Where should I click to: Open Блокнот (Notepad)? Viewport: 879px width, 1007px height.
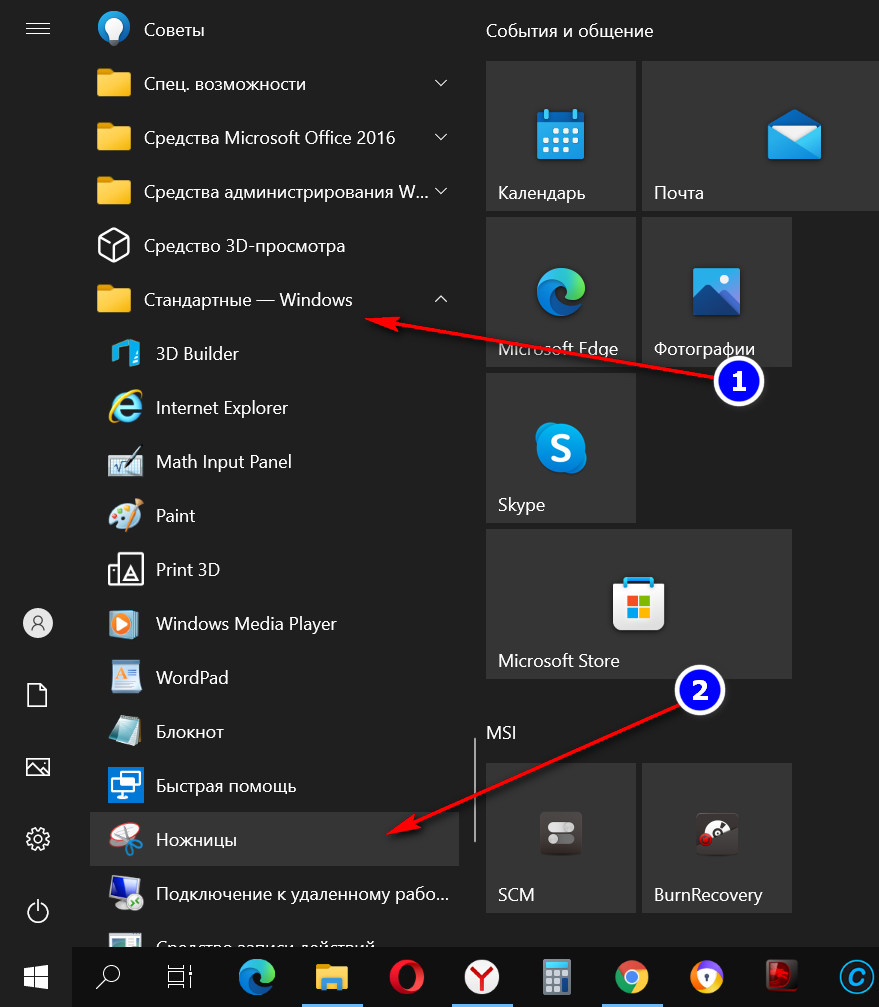[274, 731]
